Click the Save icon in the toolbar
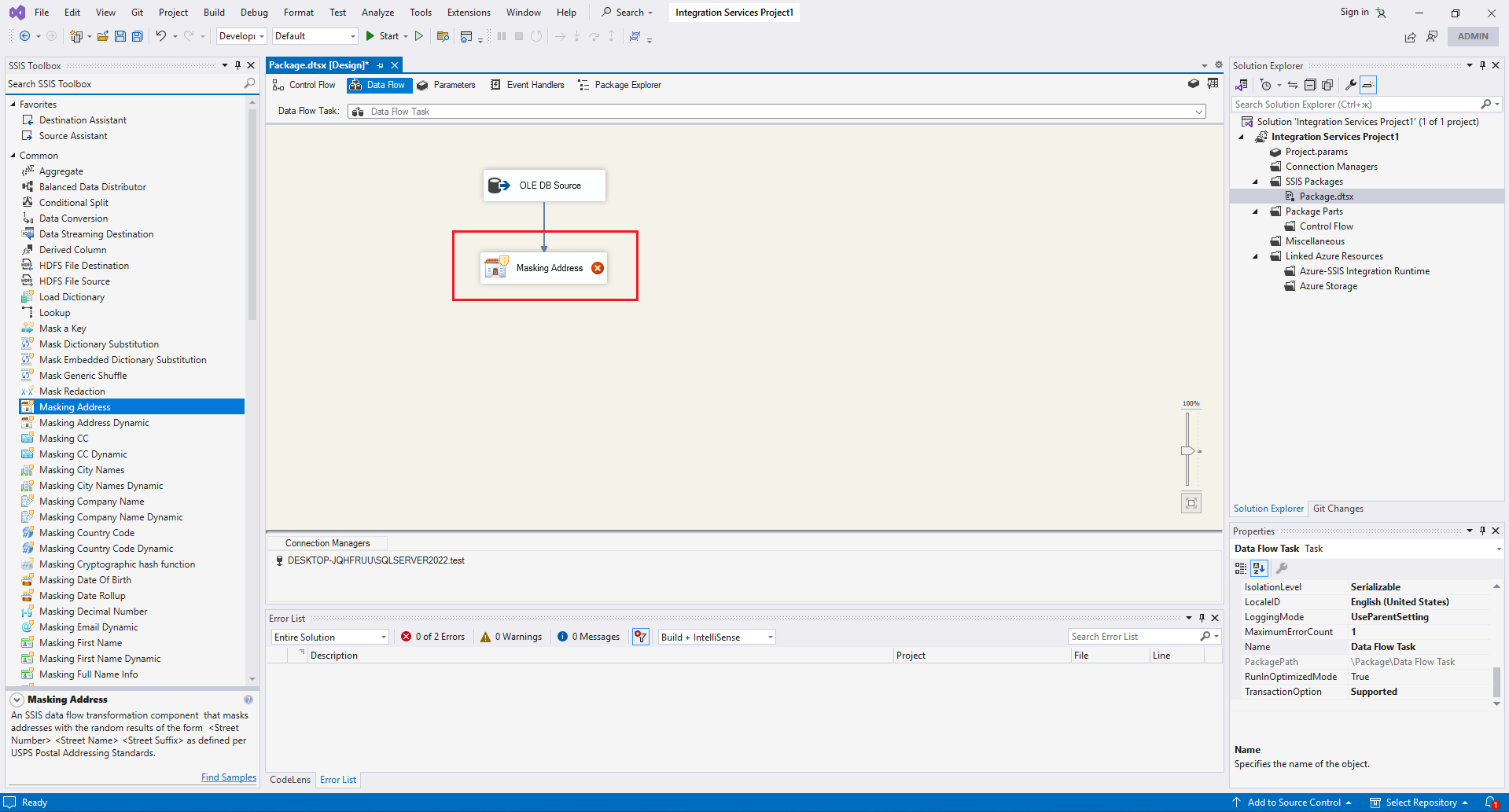Viewport: 1509px width, 812px height. (120, 36)
